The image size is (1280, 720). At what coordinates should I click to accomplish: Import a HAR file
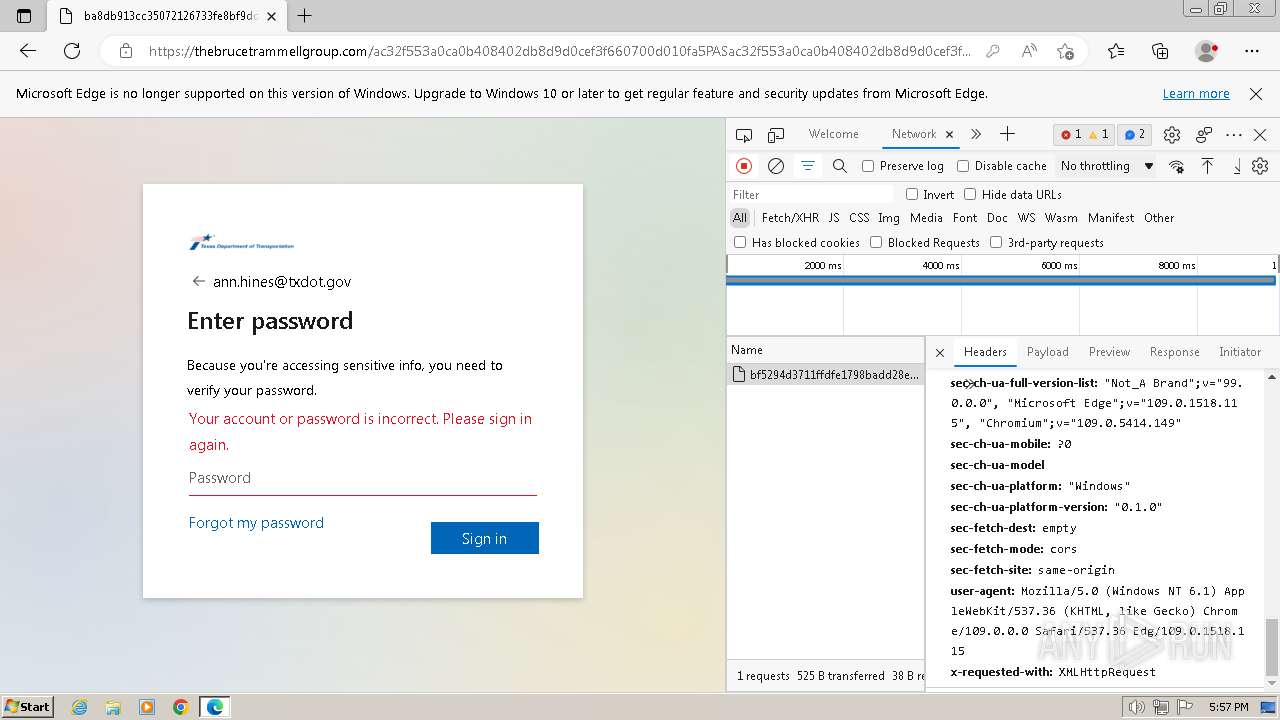1208,166
